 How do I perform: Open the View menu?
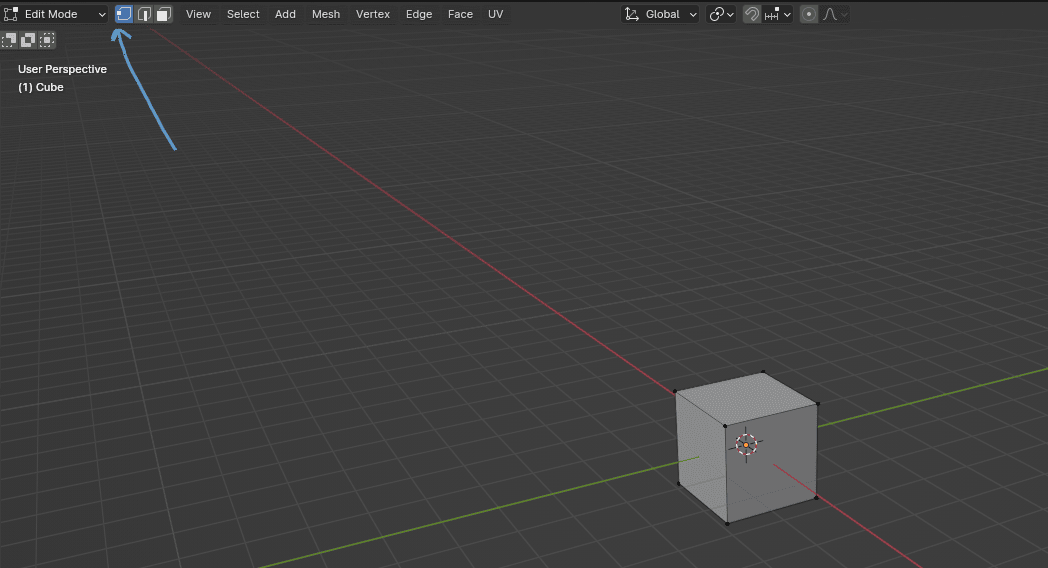[x=198, y=14]
